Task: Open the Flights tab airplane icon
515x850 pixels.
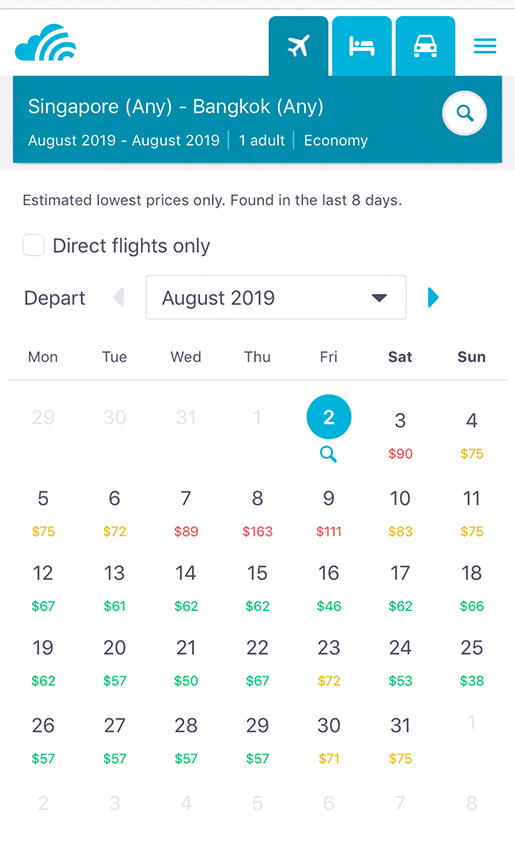Action: [x=298, y=46]
